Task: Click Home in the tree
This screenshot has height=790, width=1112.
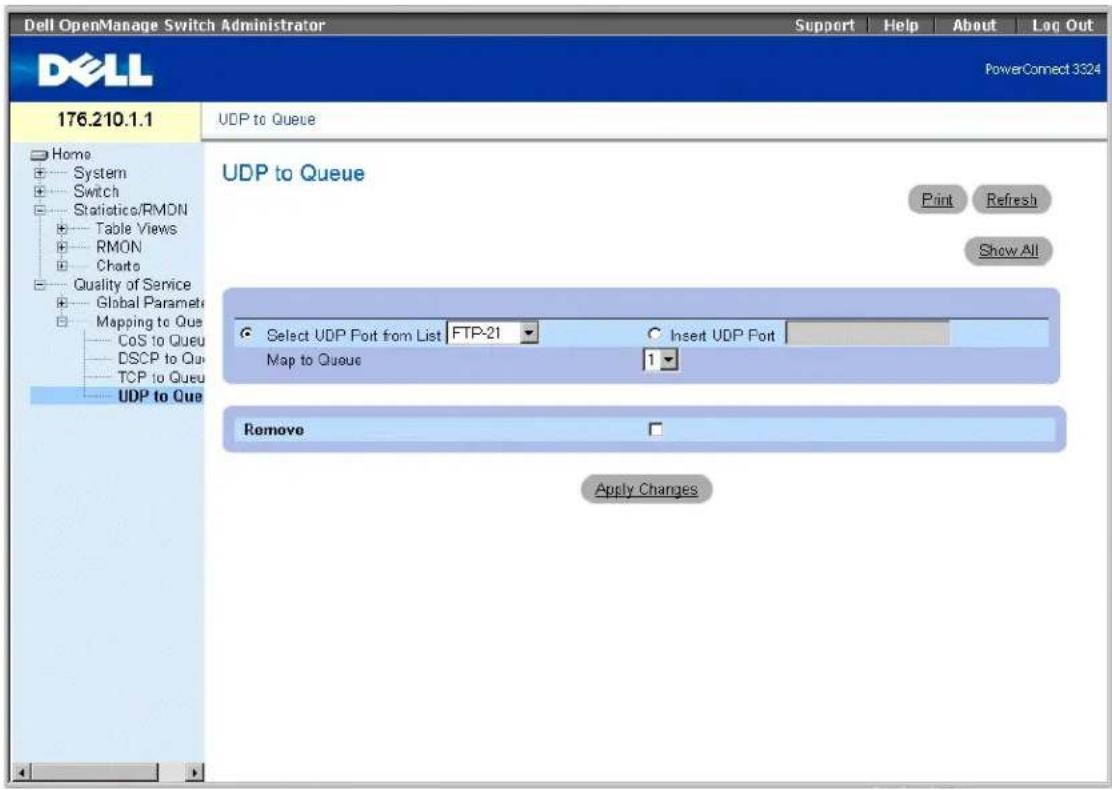Action: click(71, 155)
